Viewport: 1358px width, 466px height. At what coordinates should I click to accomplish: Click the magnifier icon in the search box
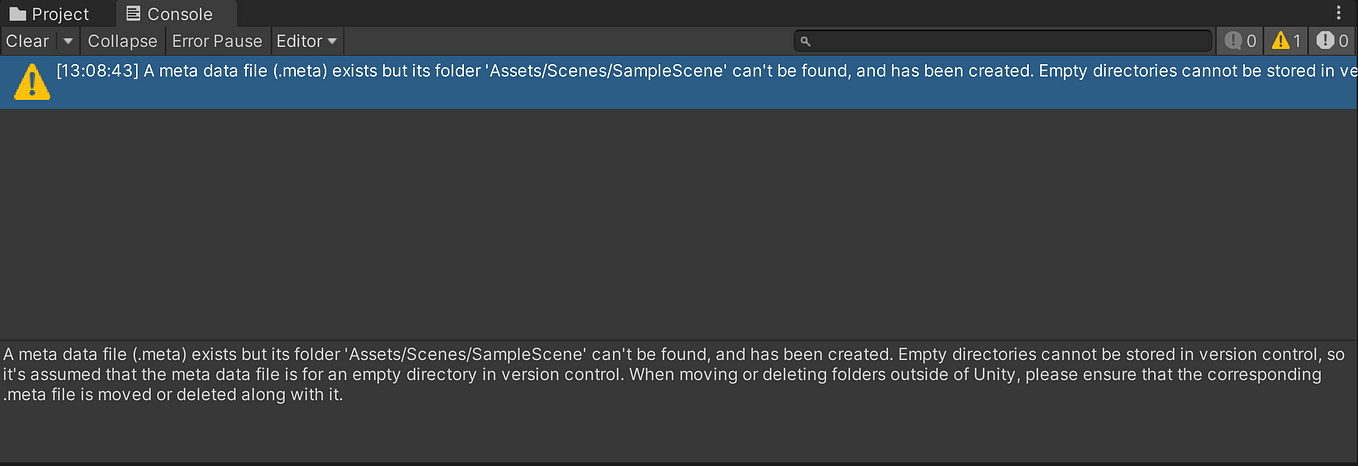tap(805, 41)
